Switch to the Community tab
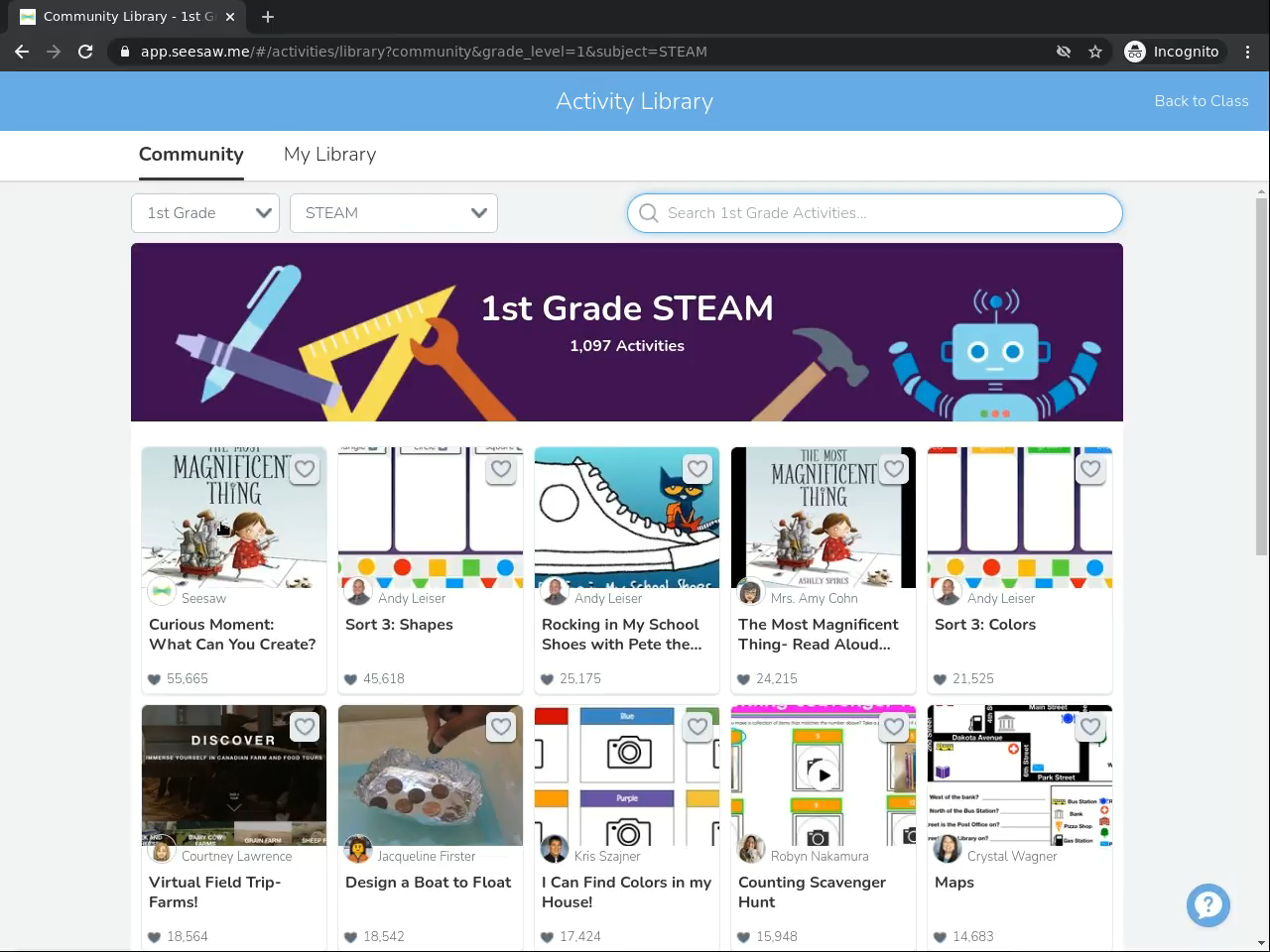The height and width of the screenshot is (952, 1270). point(191,155)
